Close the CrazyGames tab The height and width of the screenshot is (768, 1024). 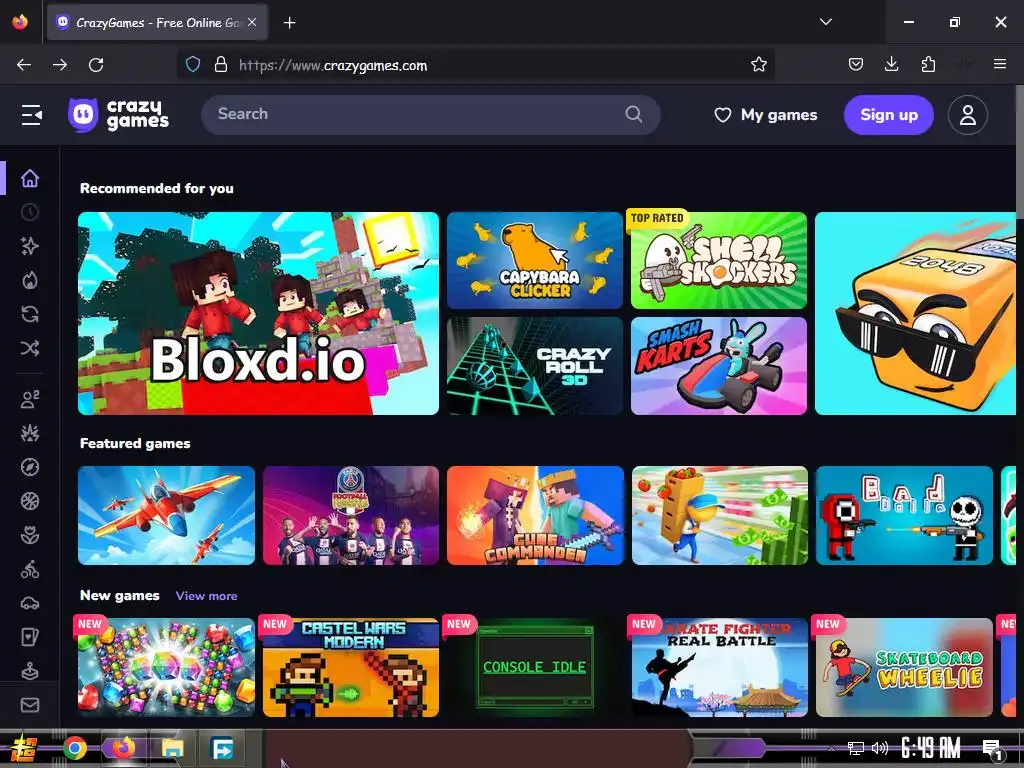252,22
